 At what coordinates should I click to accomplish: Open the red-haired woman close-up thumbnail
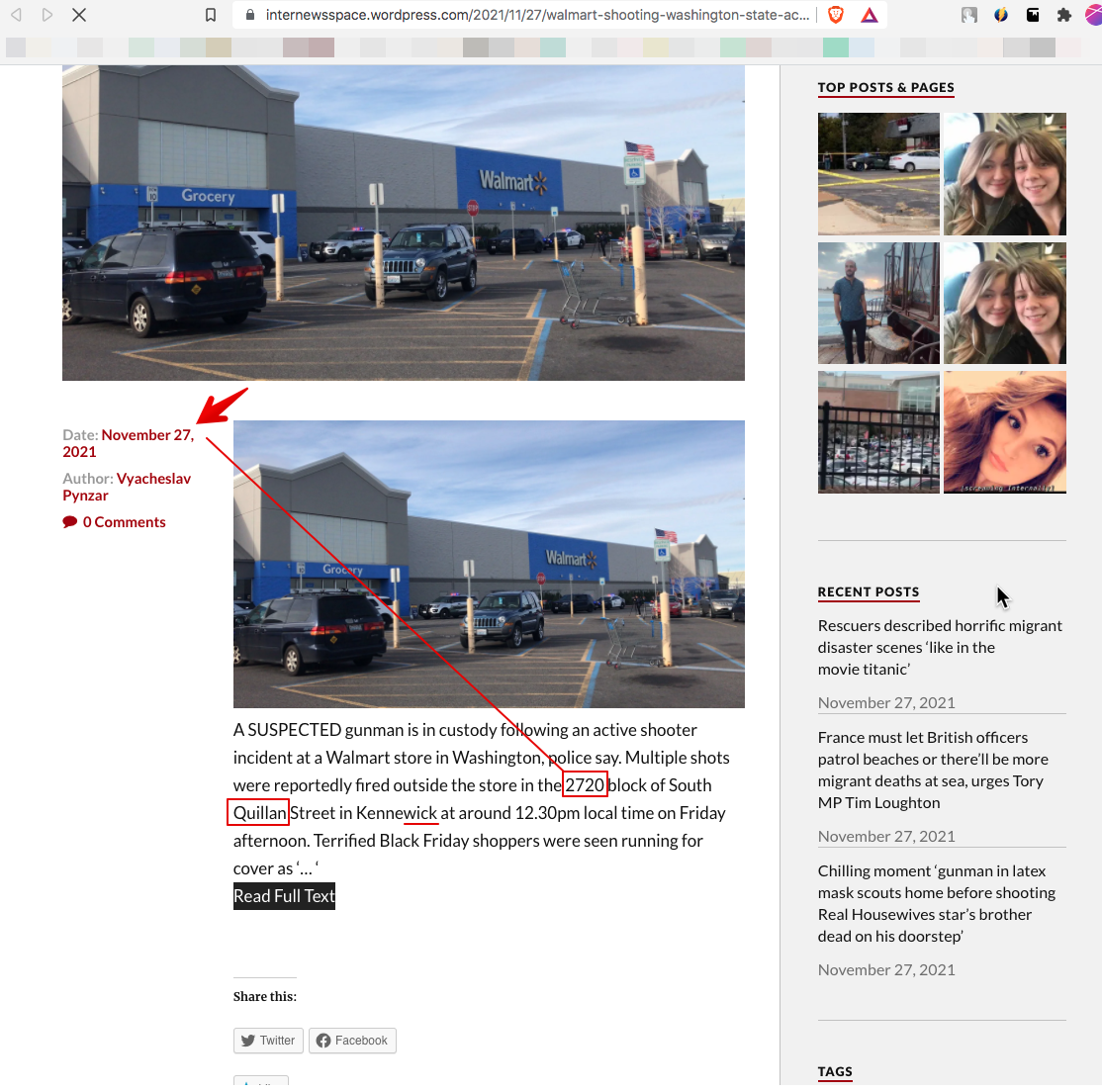click(1005, 432)
